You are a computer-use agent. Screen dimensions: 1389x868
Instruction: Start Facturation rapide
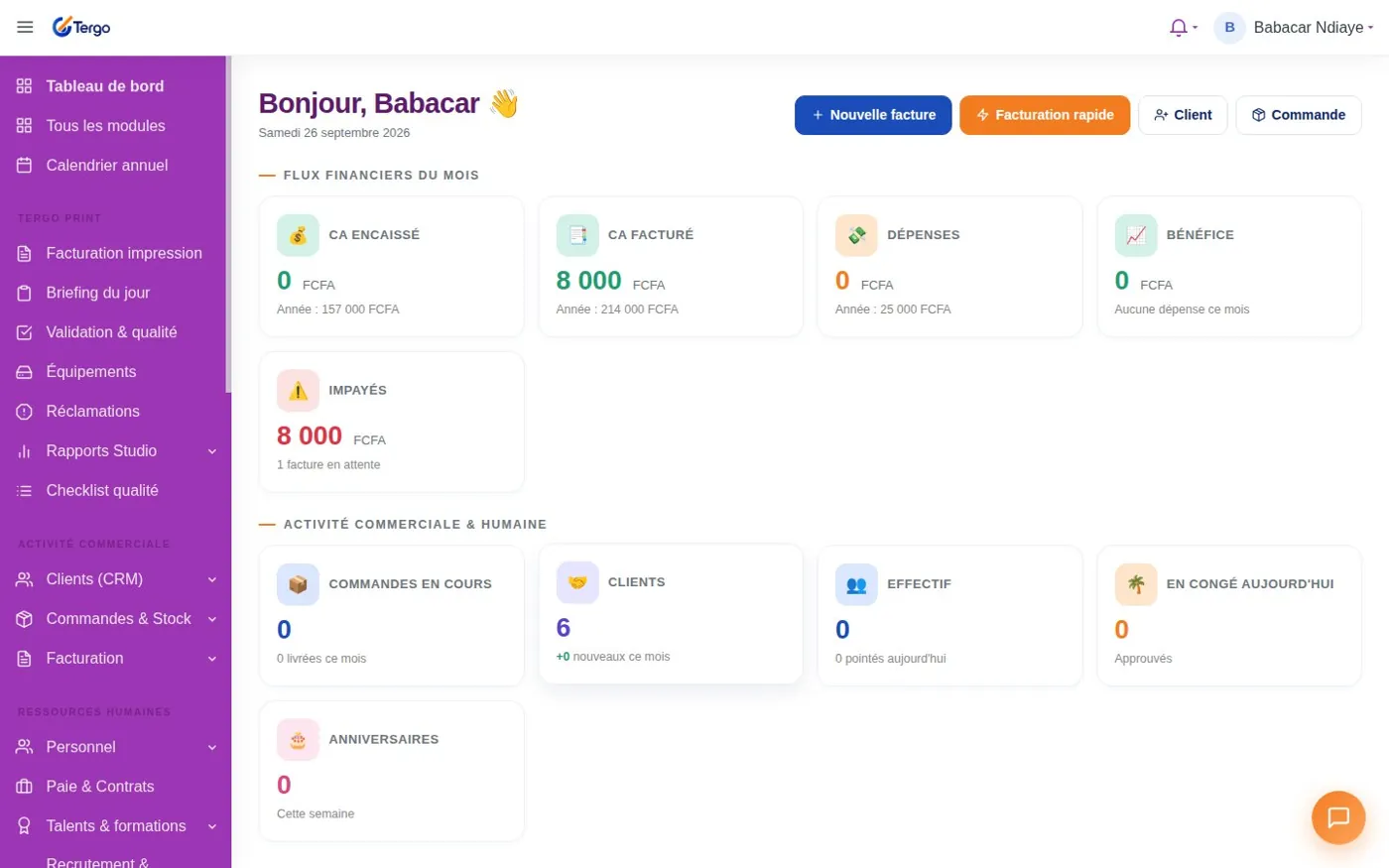pos(1045,115)
